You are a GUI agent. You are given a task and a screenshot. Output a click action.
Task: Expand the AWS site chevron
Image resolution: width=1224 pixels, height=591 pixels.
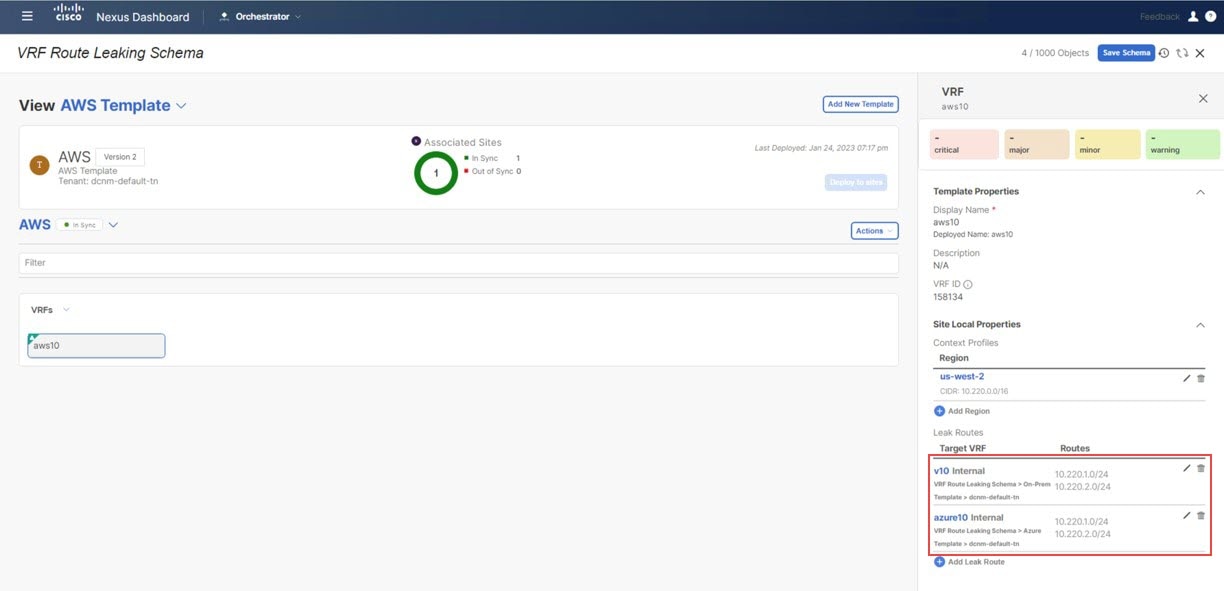tap(113, 225)
